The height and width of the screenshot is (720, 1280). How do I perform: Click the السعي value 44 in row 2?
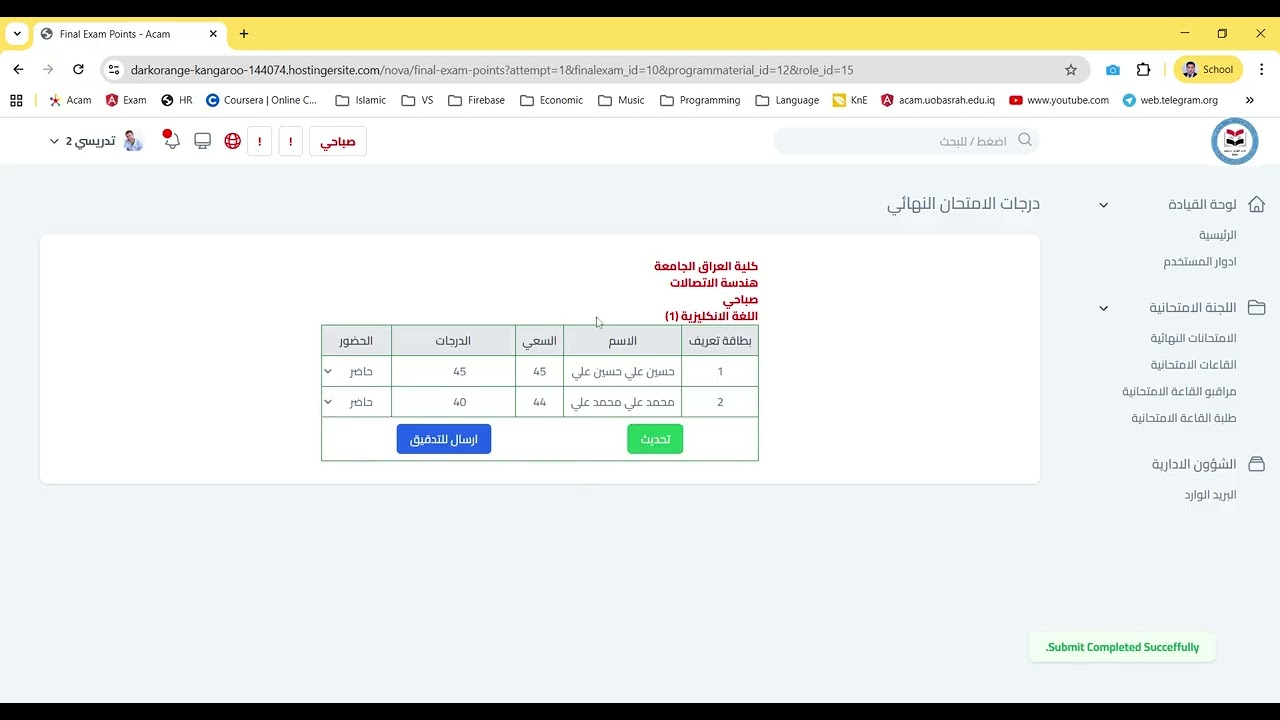[x=540, y=402]
